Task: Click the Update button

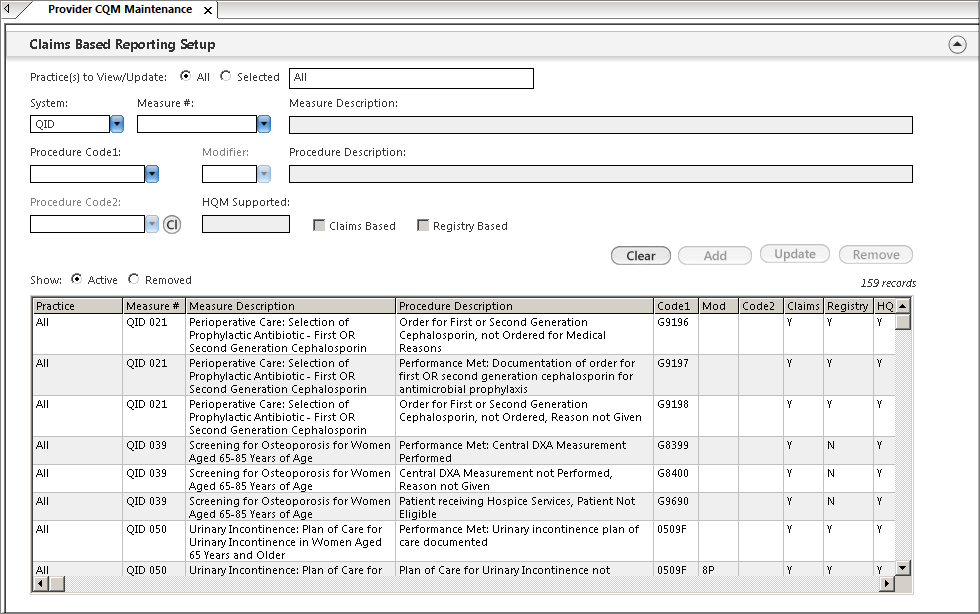Action: (x=795, y=254)
